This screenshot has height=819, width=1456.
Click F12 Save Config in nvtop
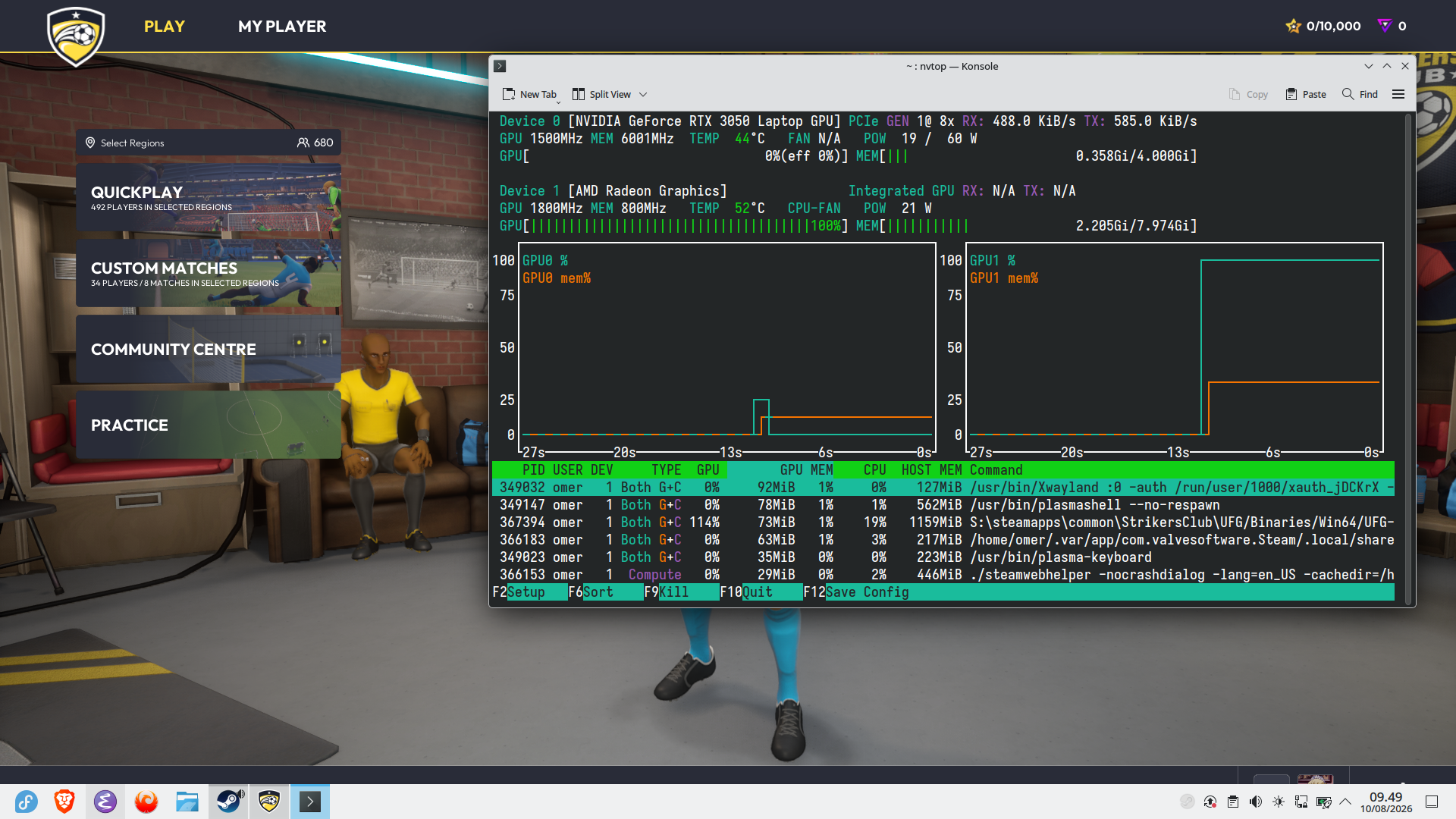tap(856, 592)
